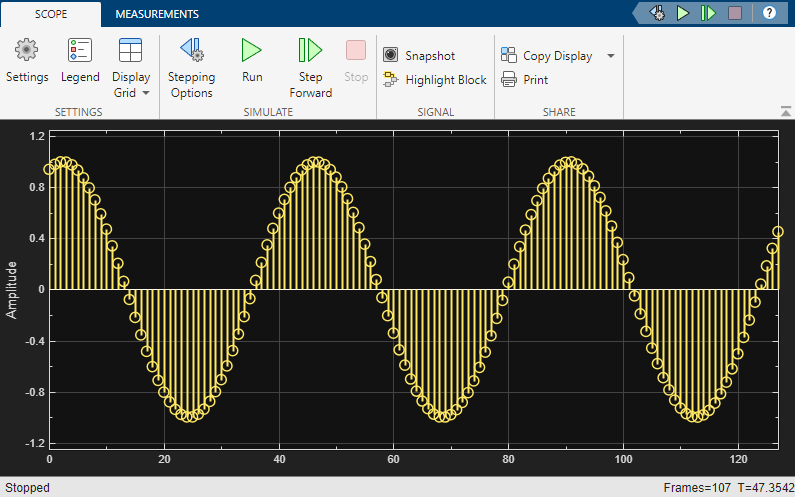Viewport: 795px width, 497px height.
Task: Click x-axis tick label 120
Action: [x=738, y=459]
